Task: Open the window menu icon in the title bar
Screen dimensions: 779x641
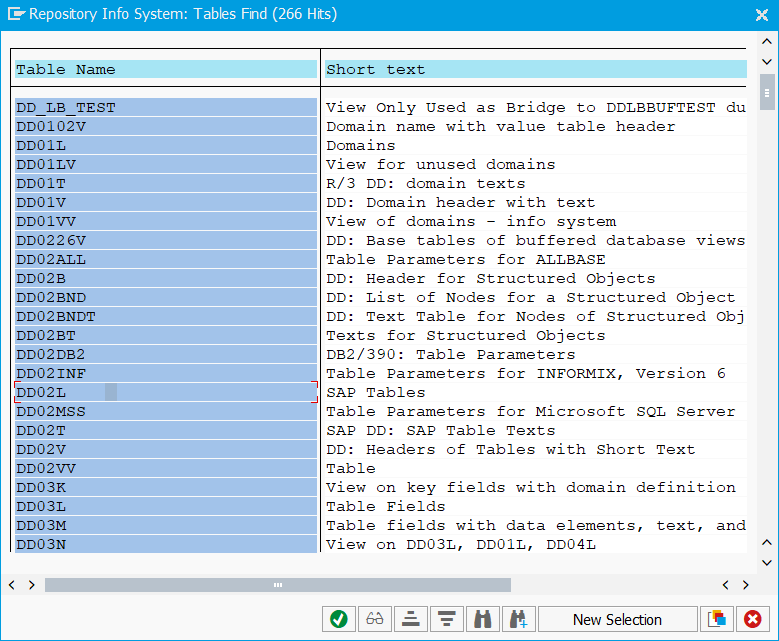Action: coord(15,14)
